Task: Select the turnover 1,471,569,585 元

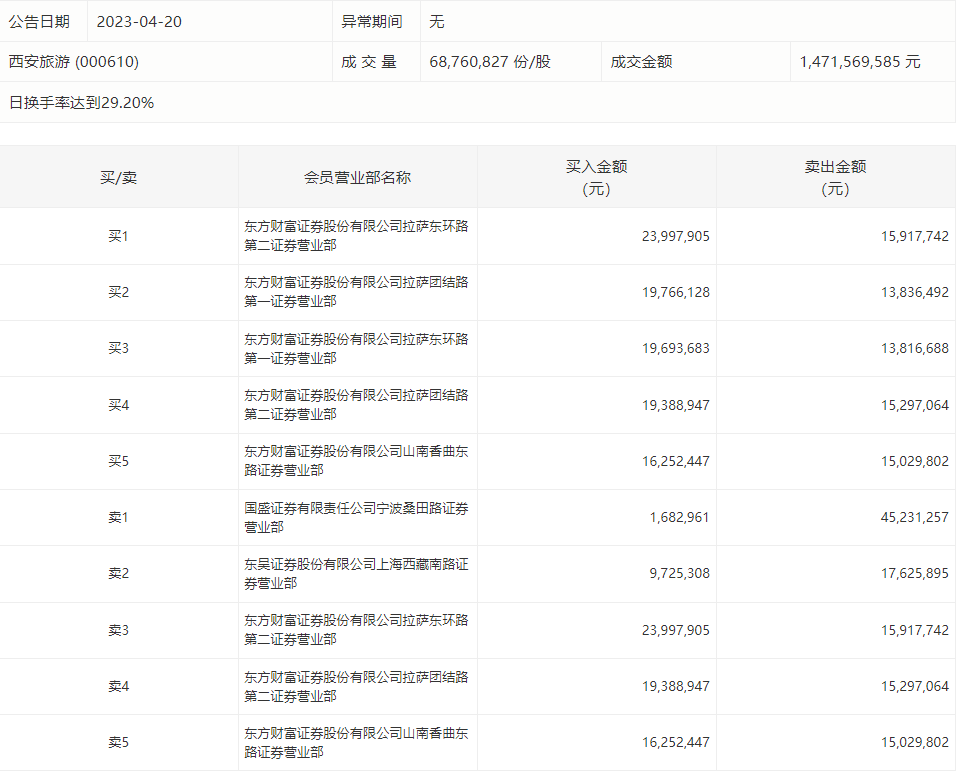Action: coord(860,62)
